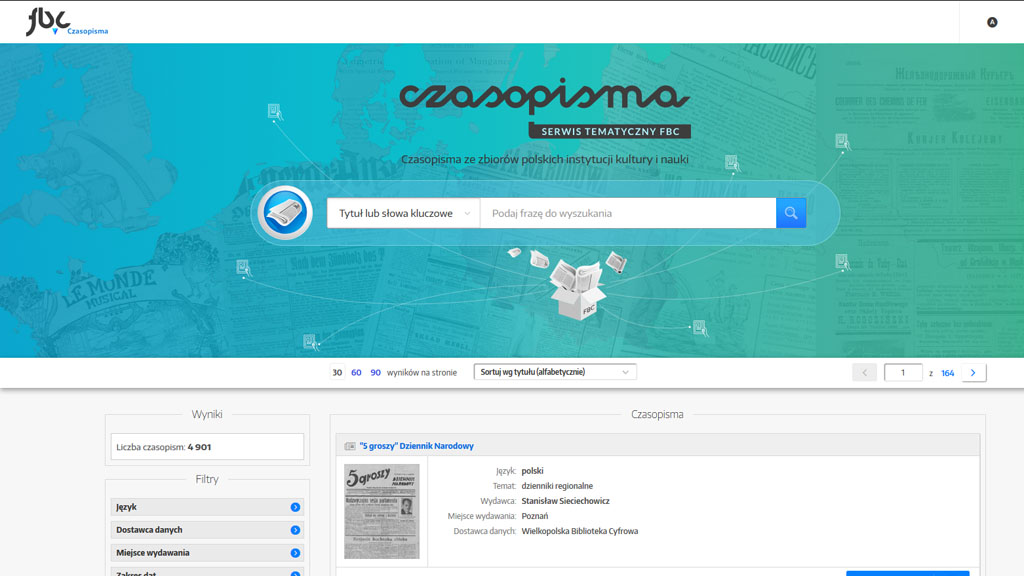Click publisher value "Stanisław Sieciechowicz"
Viewport: 1024px width, 576px height.
565,501
